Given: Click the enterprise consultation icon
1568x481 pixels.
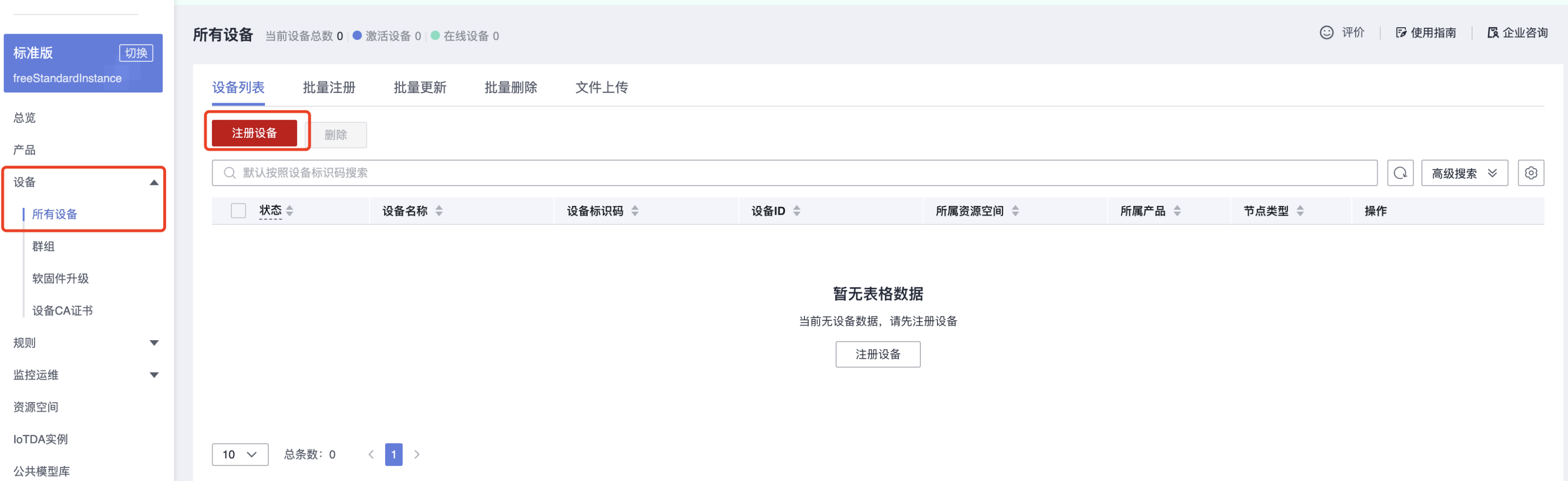Looking at the screenshot, I should click(x=1492, y=33).
